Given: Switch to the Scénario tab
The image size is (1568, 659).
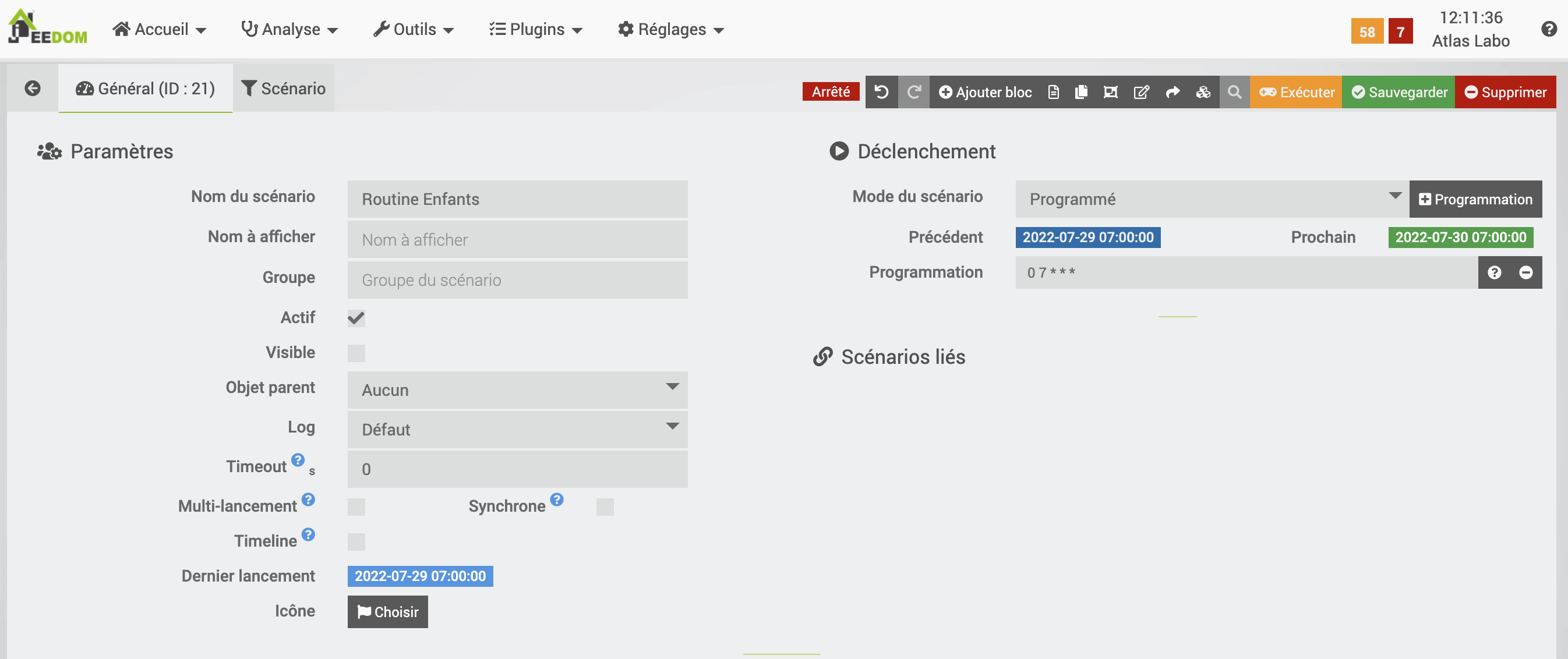Looking at the screenshot, I should [x=284, y=88].
